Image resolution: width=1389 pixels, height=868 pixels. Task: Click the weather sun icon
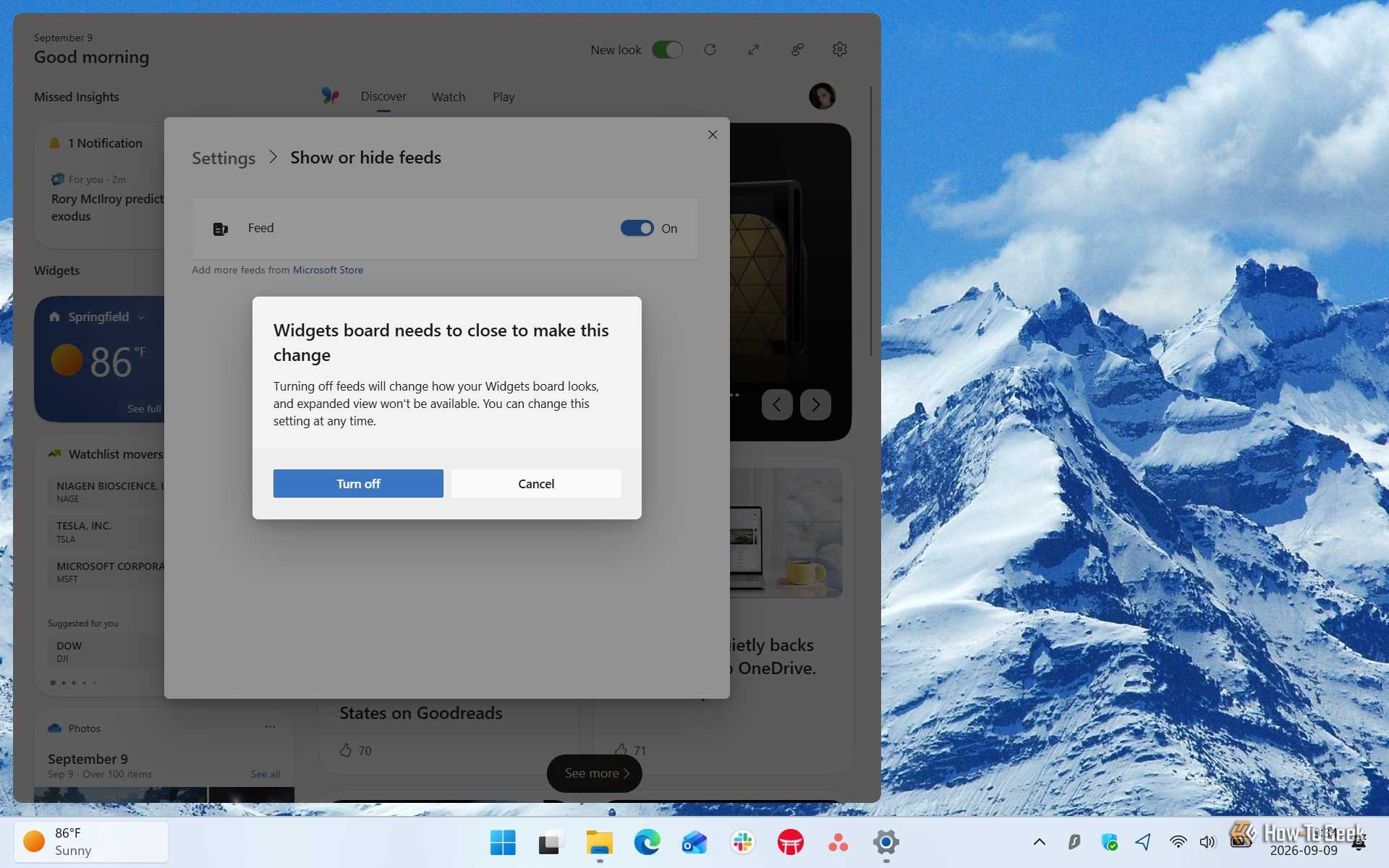coord(67,360)
